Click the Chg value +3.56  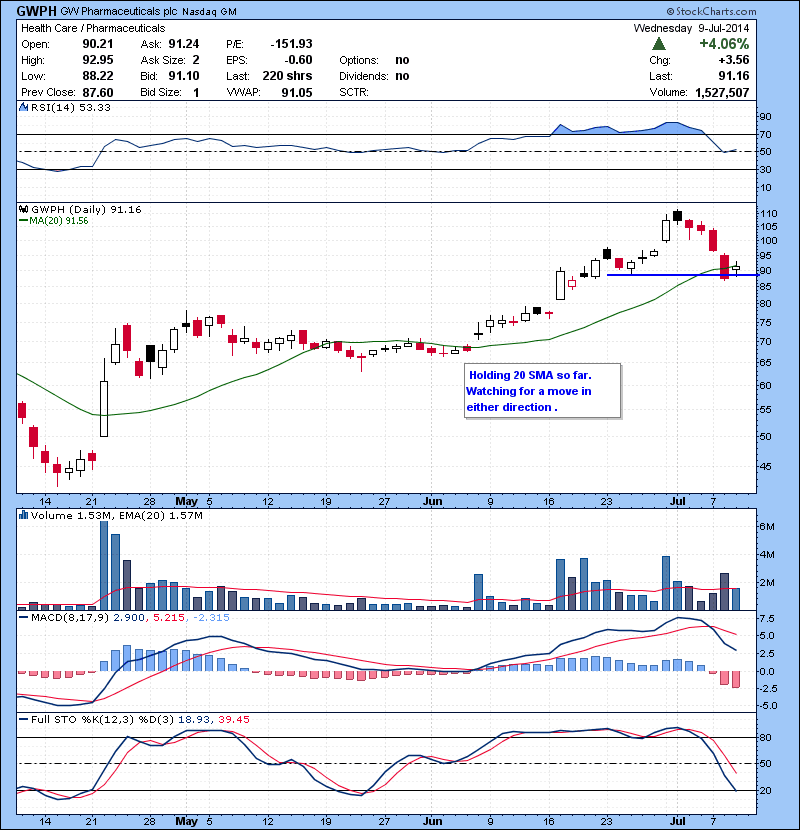734,60
